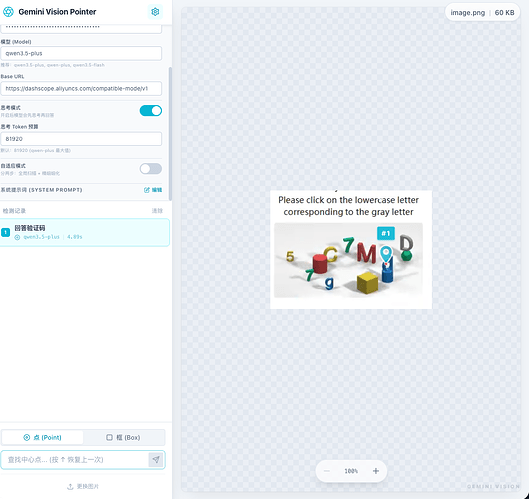Click the #1 marker label on the image

click(386, 233)
